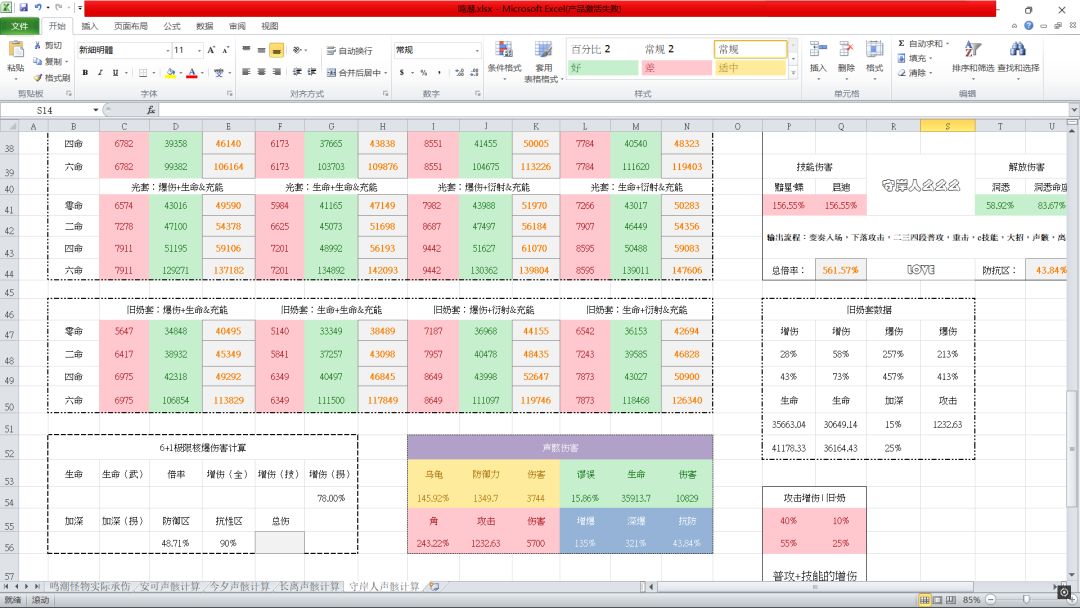Switch to the Formulas (公式) tab

(172, 26)
